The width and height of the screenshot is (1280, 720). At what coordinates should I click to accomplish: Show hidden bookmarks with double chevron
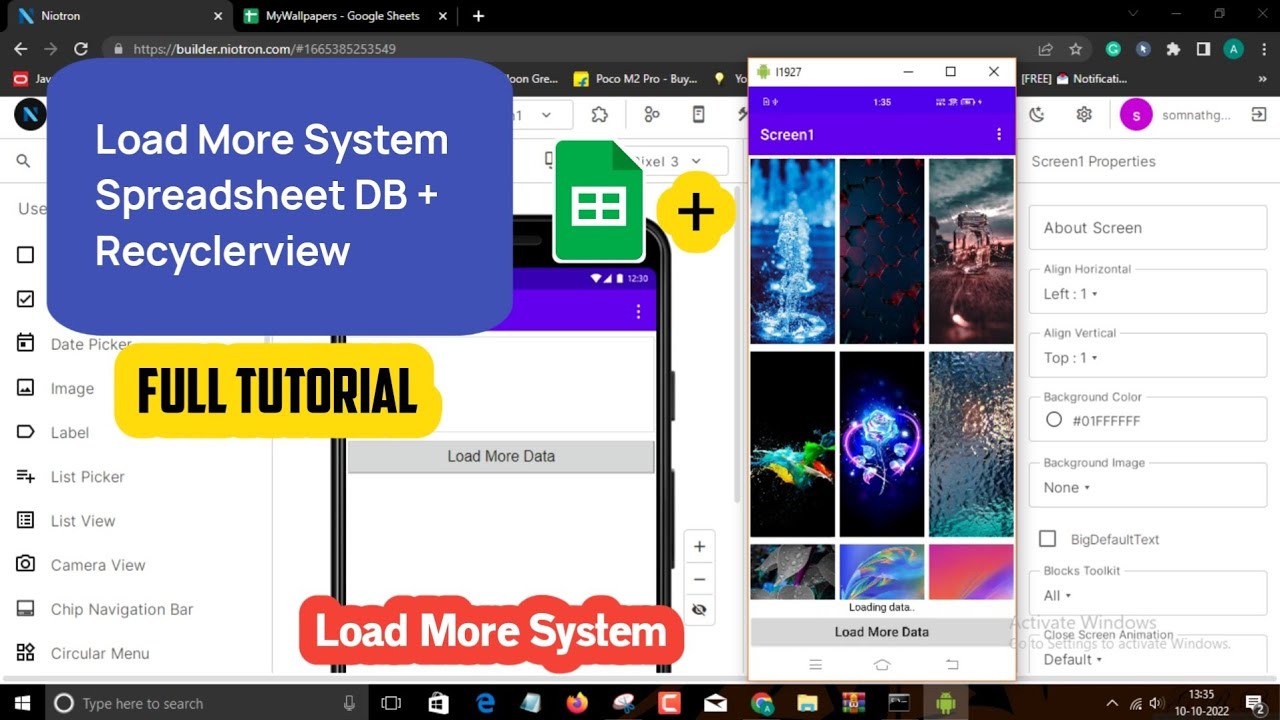tap(1262, 79)
